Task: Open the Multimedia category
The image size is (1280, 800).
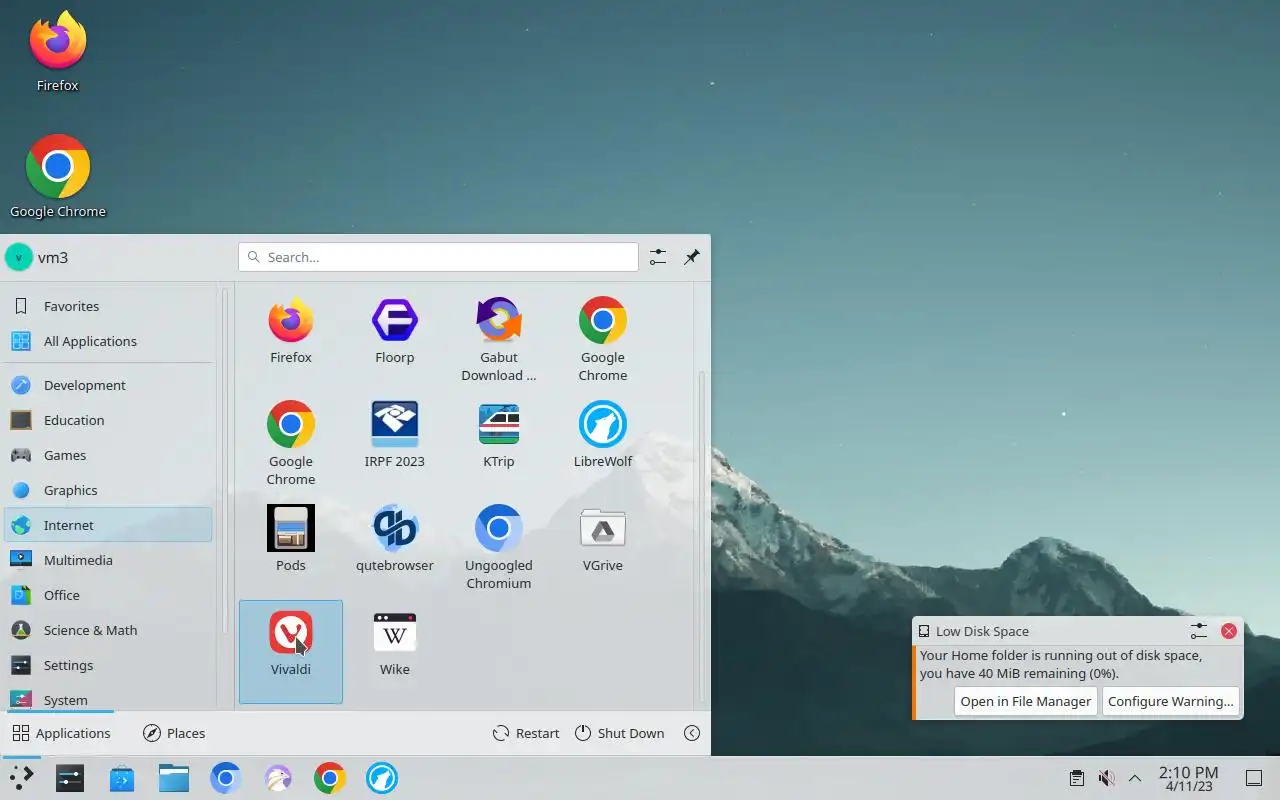Action: tap(108, 560)
